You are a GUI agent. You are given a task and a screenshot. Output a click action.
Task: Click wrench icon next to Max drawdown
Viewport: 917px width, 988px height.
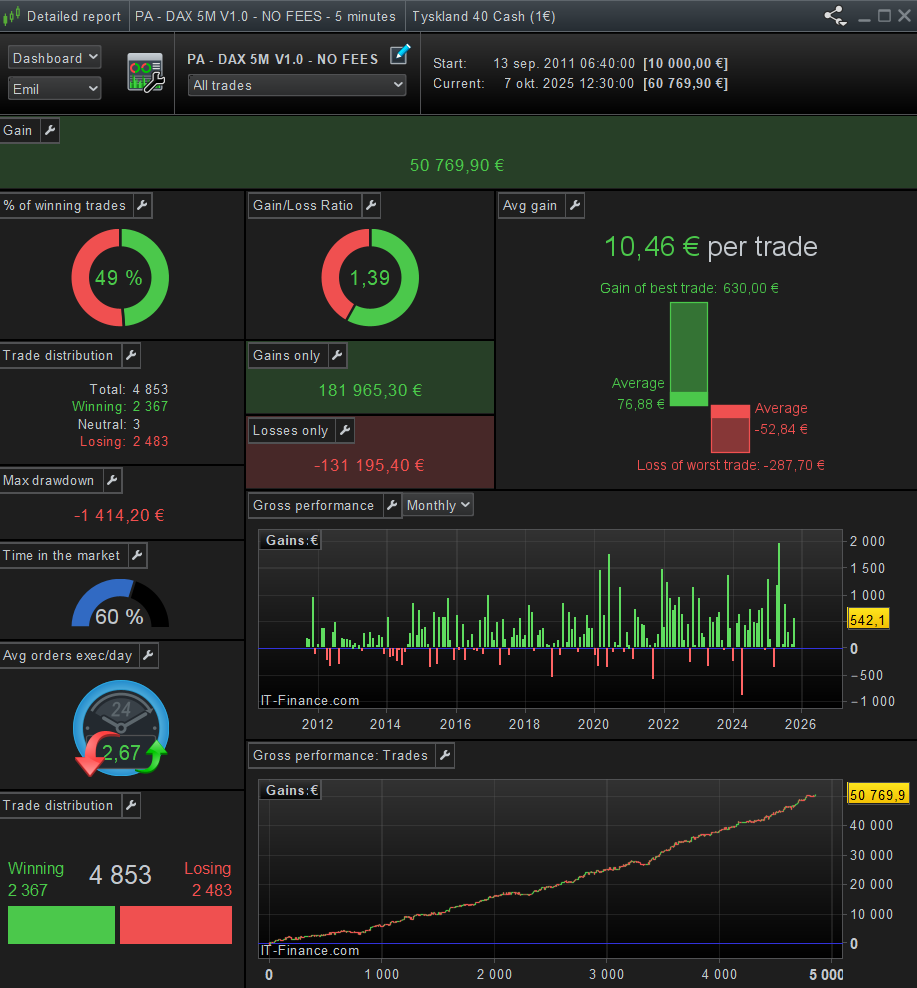point(111,480)
